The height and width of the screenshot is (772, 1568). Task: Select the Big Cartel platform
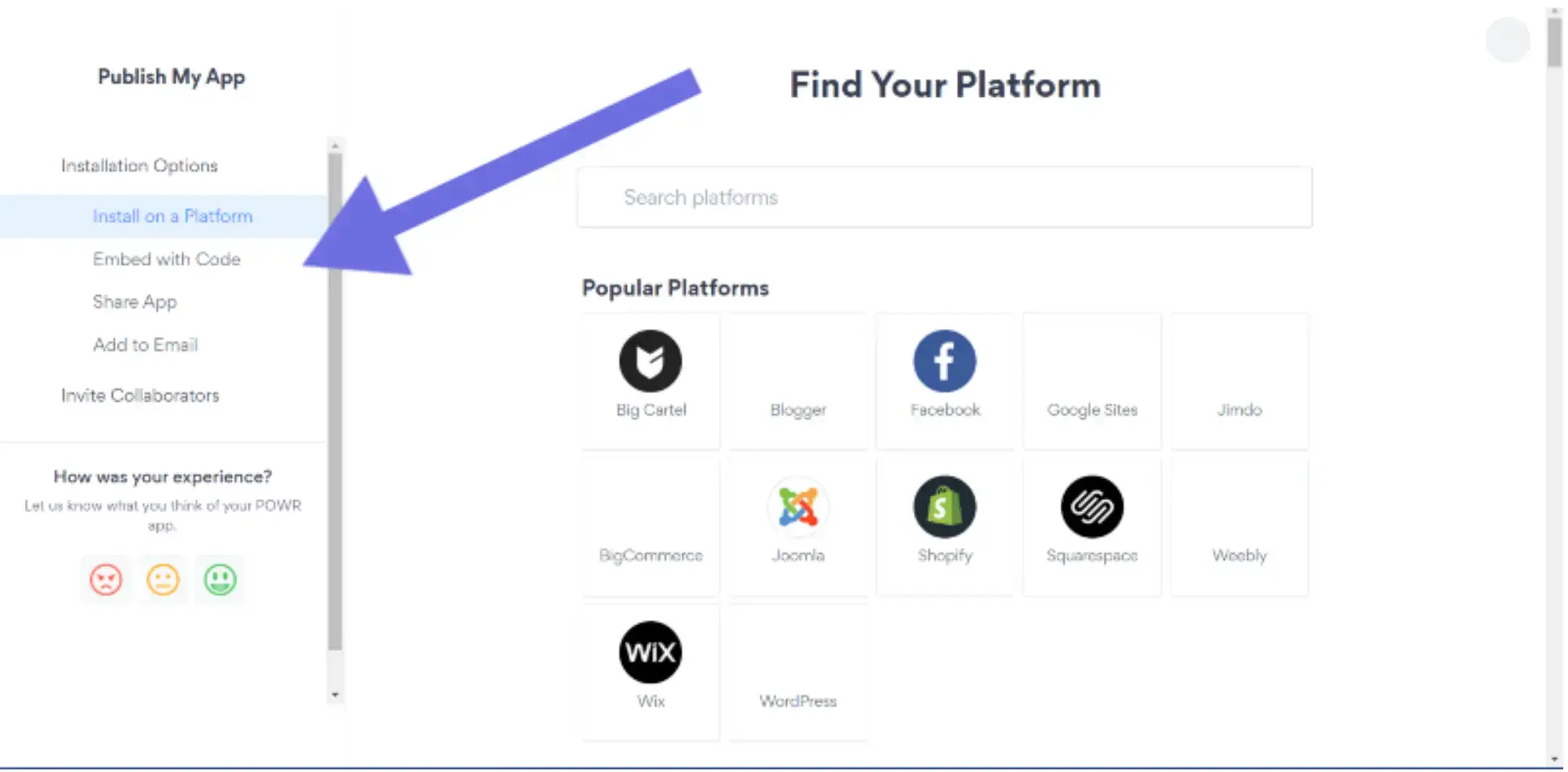pos(650,381)
